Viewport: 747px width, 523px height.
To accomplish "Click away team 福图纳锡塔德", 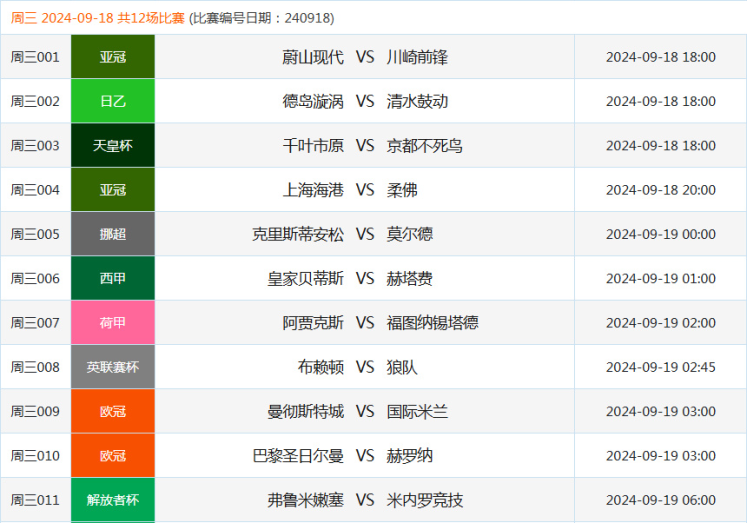I will click(x=432, y=323).
